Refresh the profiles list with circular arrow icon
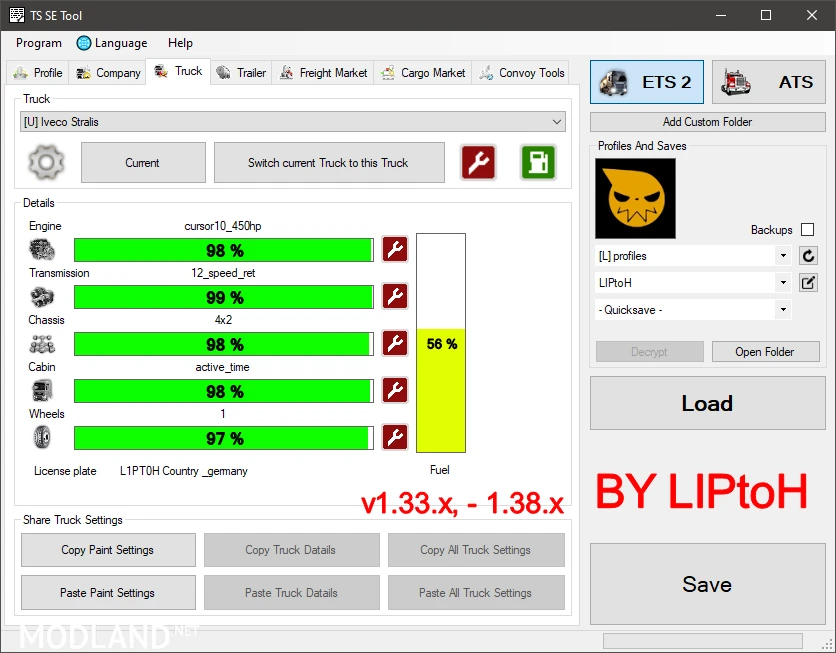Screen dimensions: 836x653 point(808,255)
